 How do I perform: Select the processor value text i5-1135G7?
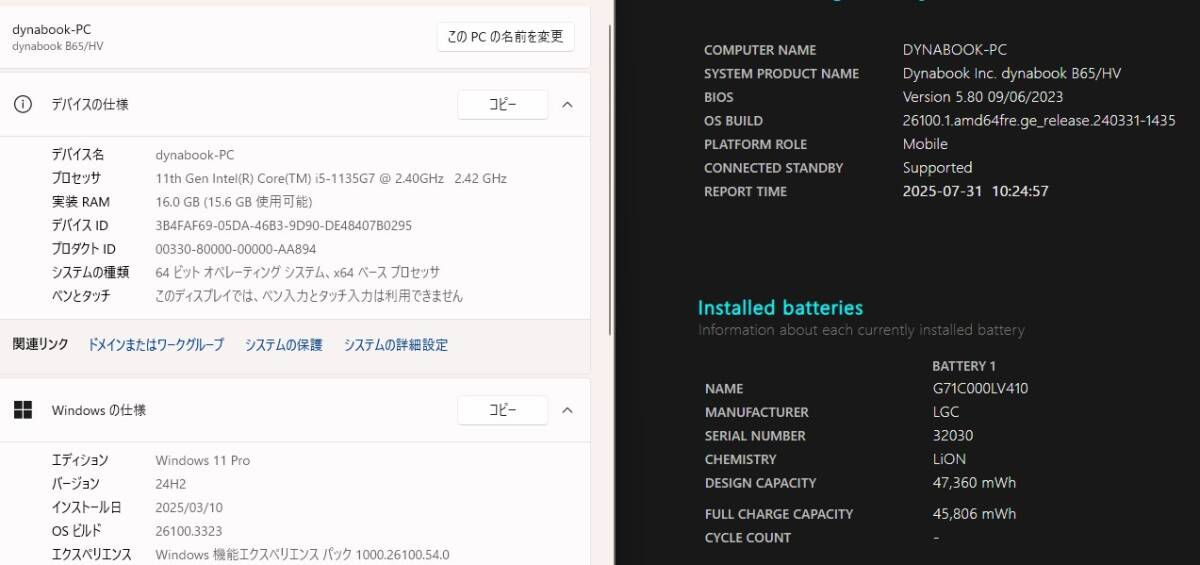[331, 178]
